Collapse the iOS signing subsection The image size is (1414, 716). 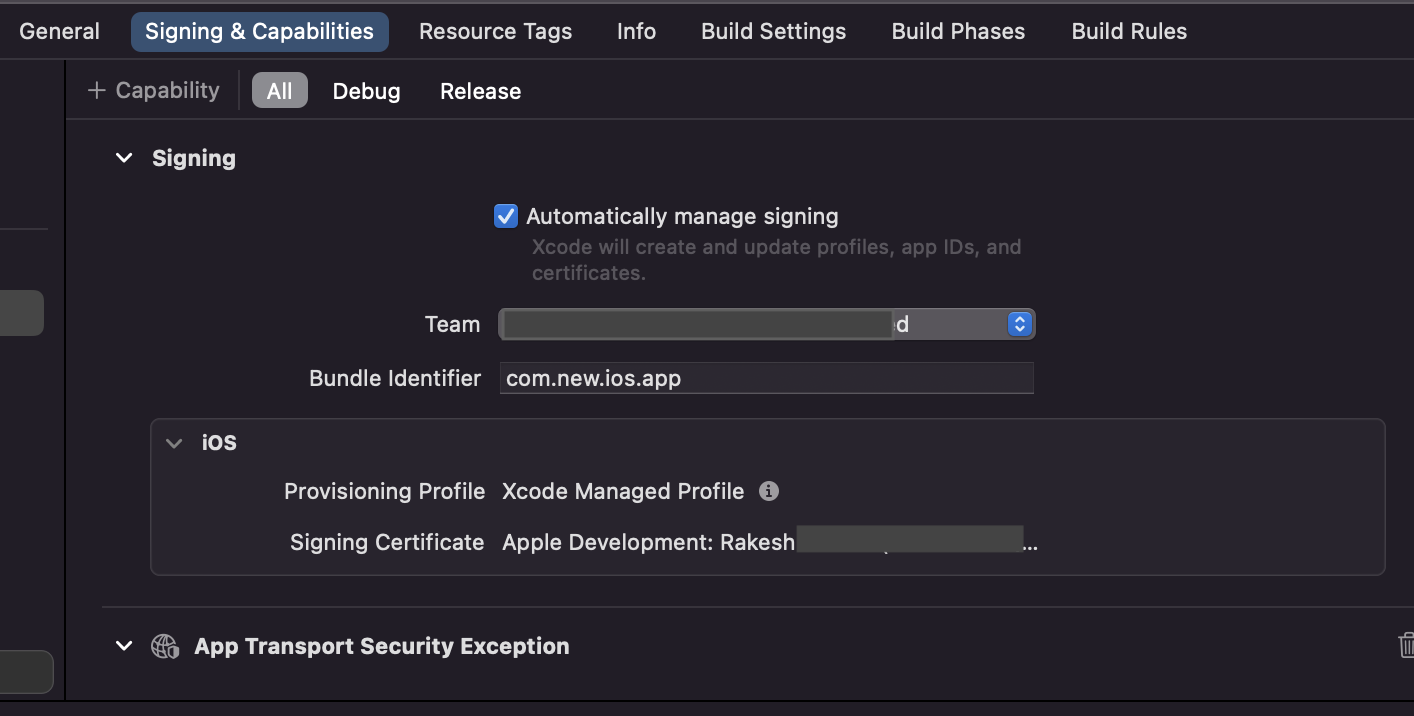pyautogui.click(x=175, y=443)
